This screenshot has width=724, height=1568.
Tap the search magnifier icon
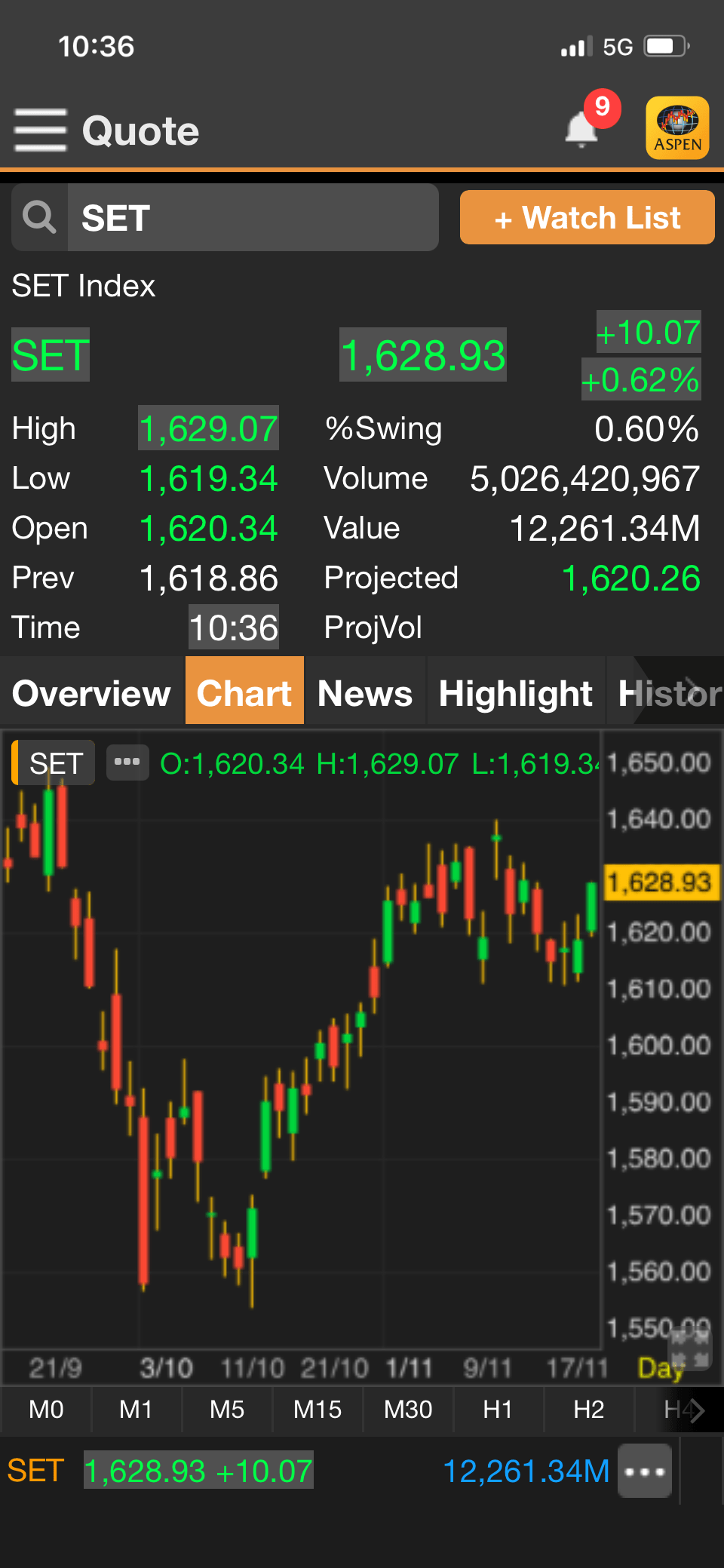39,217
